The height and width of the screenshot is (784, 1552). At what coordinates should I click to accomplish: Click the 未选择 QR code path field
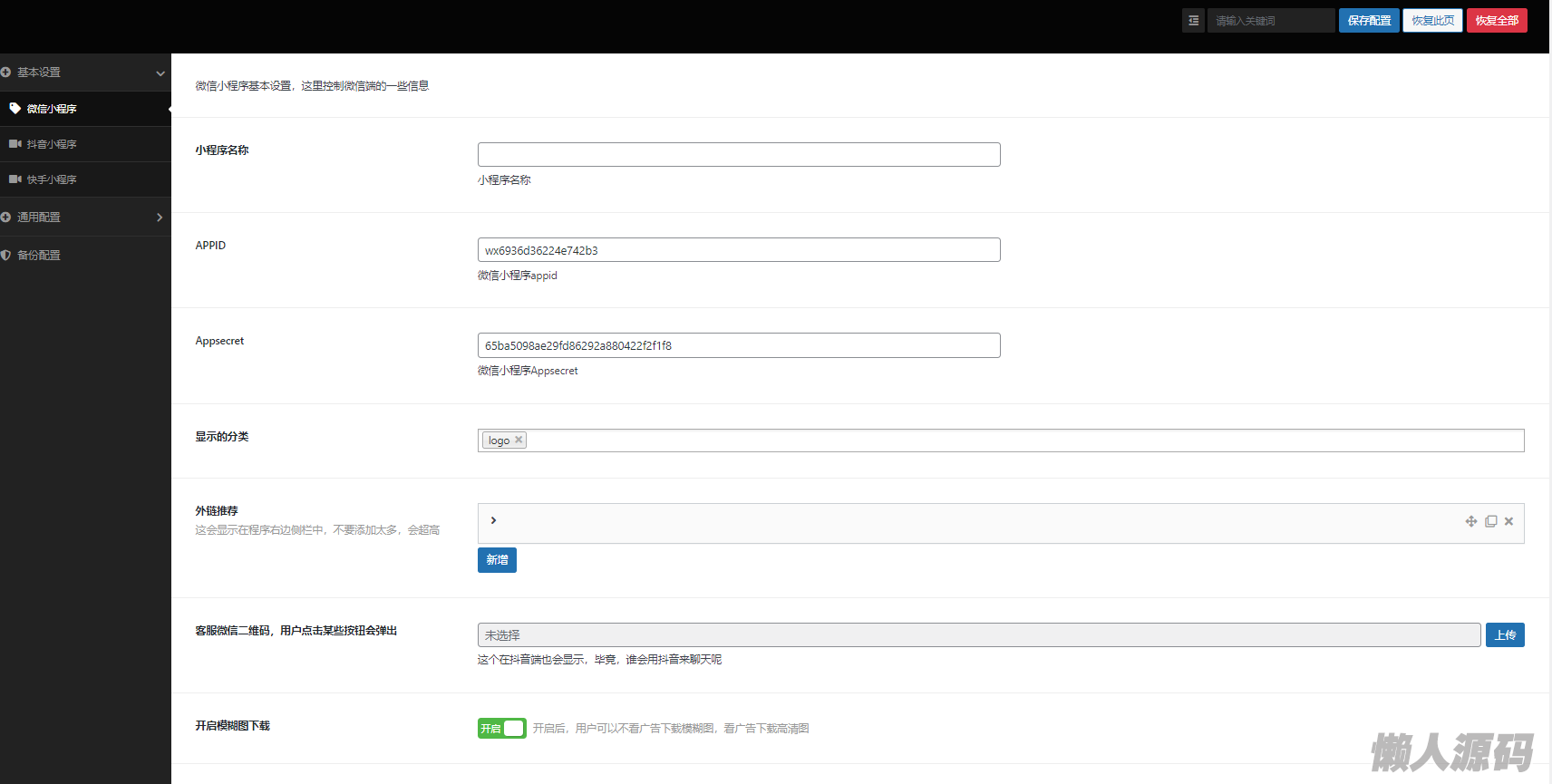pos(979,635)
